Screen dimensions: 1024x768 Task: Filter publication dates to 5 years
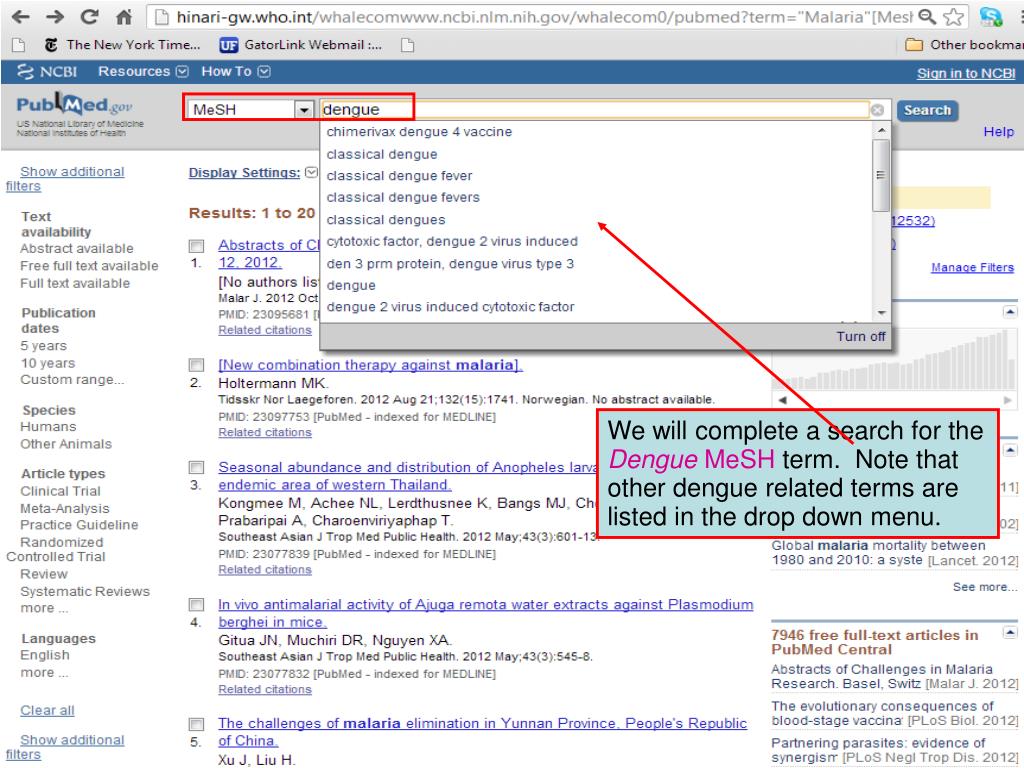coord(44,345)
